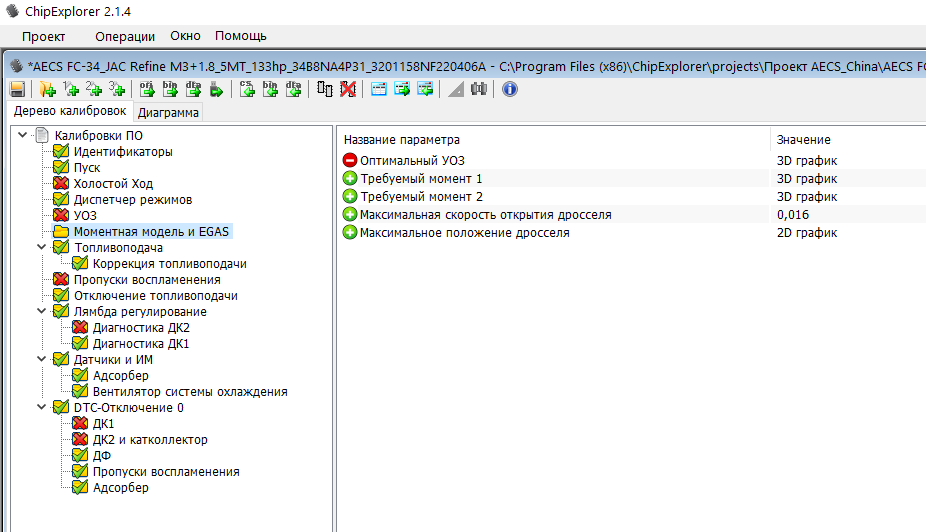
Task: Toggle the red-crossed checkbox for Холостой Ход
Action: 61,184
